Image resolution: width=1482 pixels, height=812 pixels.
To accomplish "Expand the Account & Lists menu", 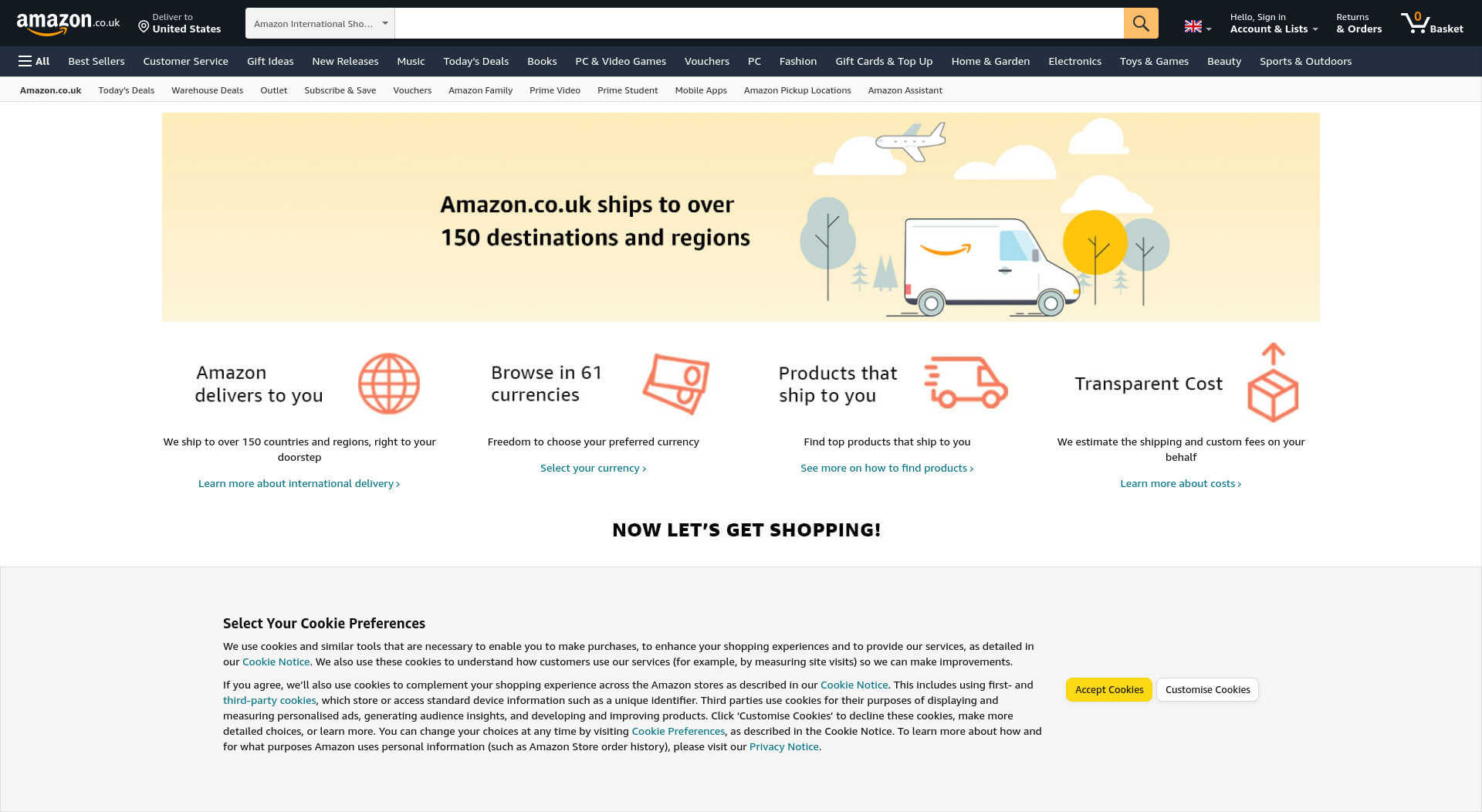I will pyautogui.click(x=1274, y=23).
